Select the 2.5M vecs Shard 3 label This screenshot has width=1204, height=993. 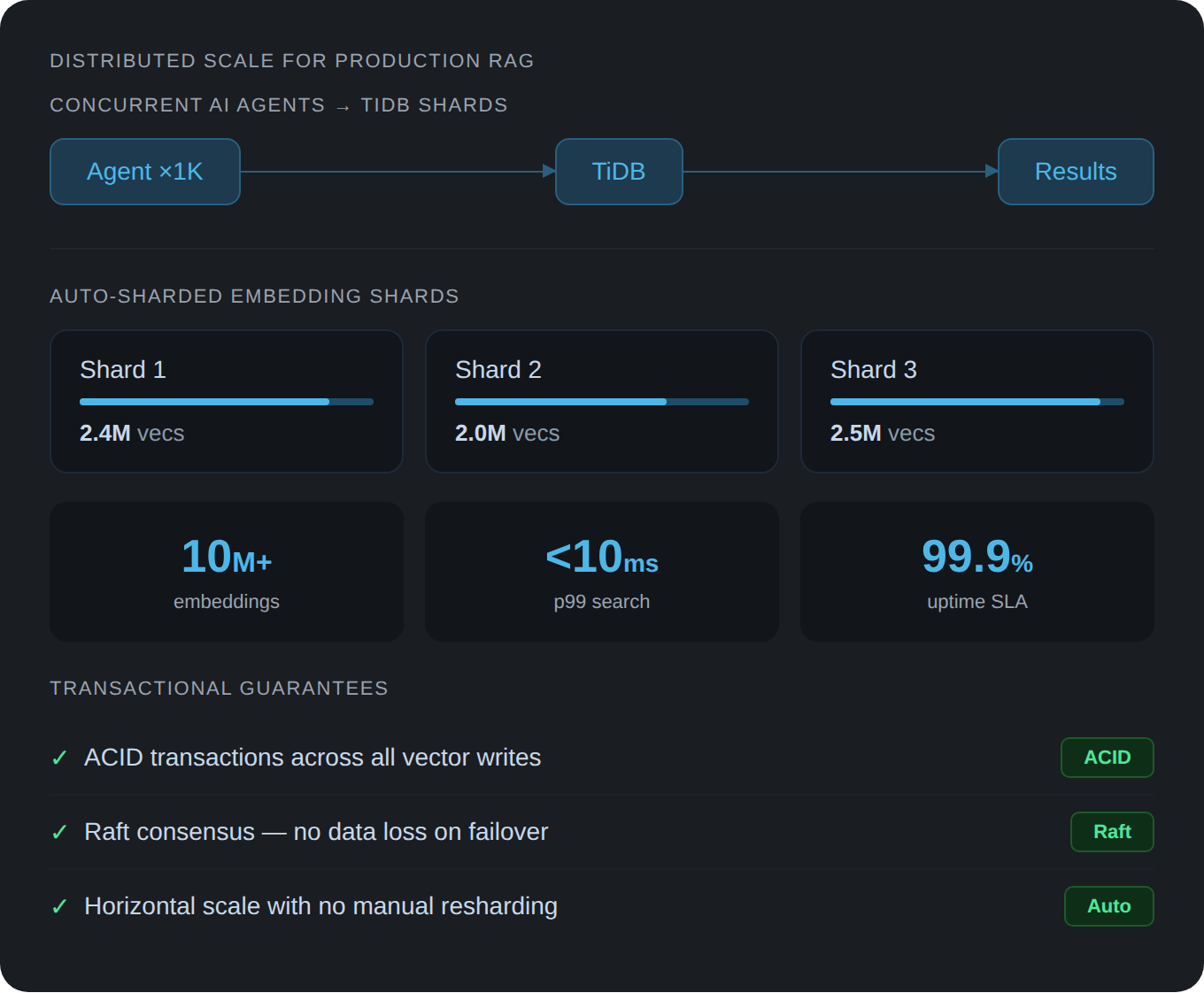tap(883, 434)
